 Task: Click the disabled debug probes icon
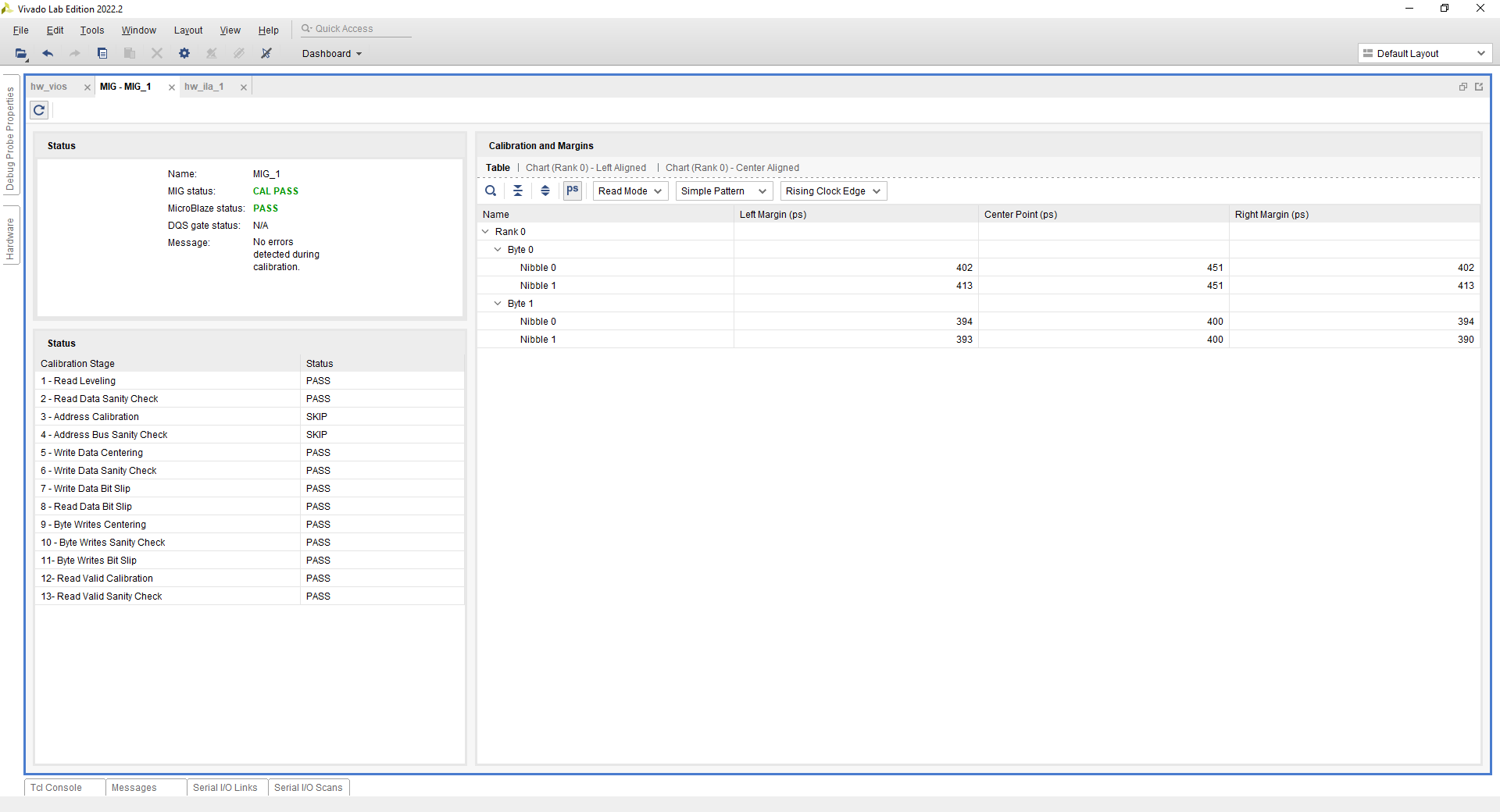pos(239,54)
